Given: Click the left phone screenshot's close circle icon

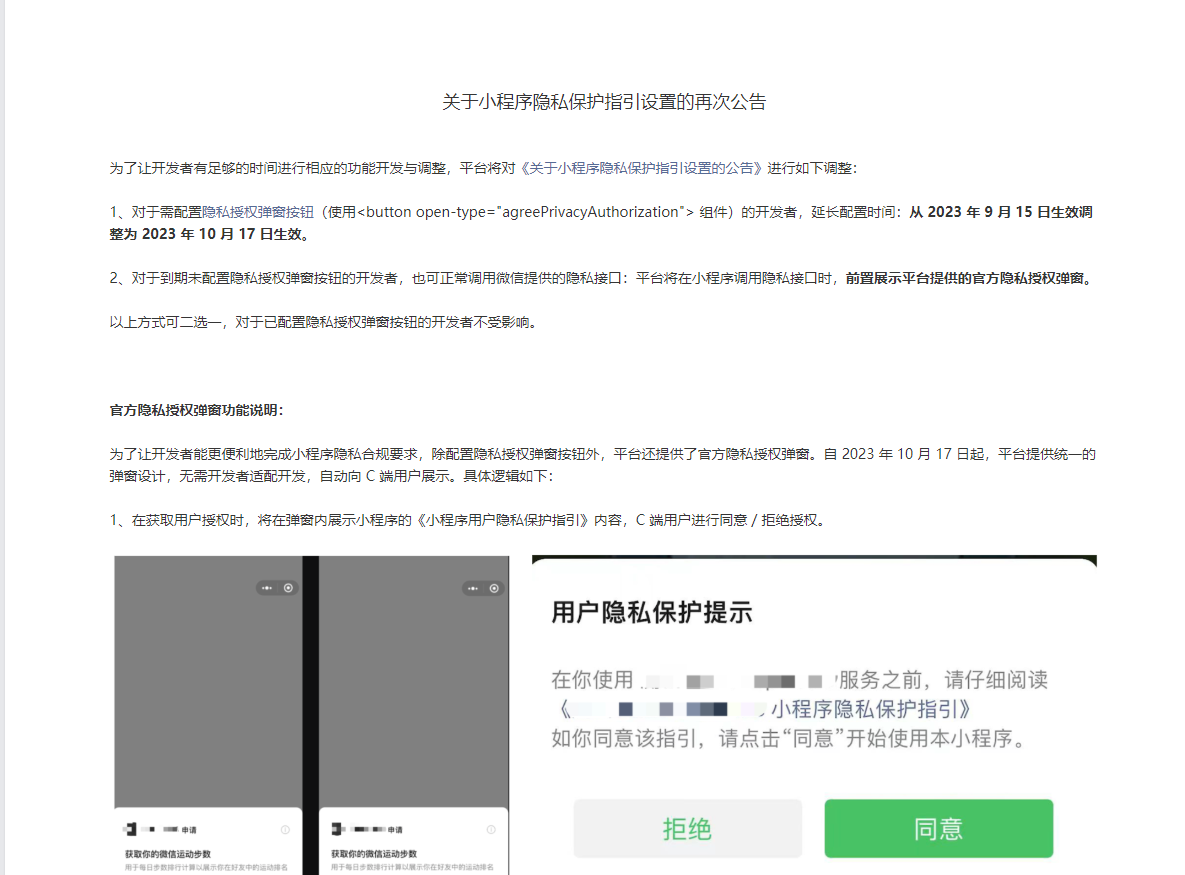Looking at the screenshot, I should click(x=288, y=588).
